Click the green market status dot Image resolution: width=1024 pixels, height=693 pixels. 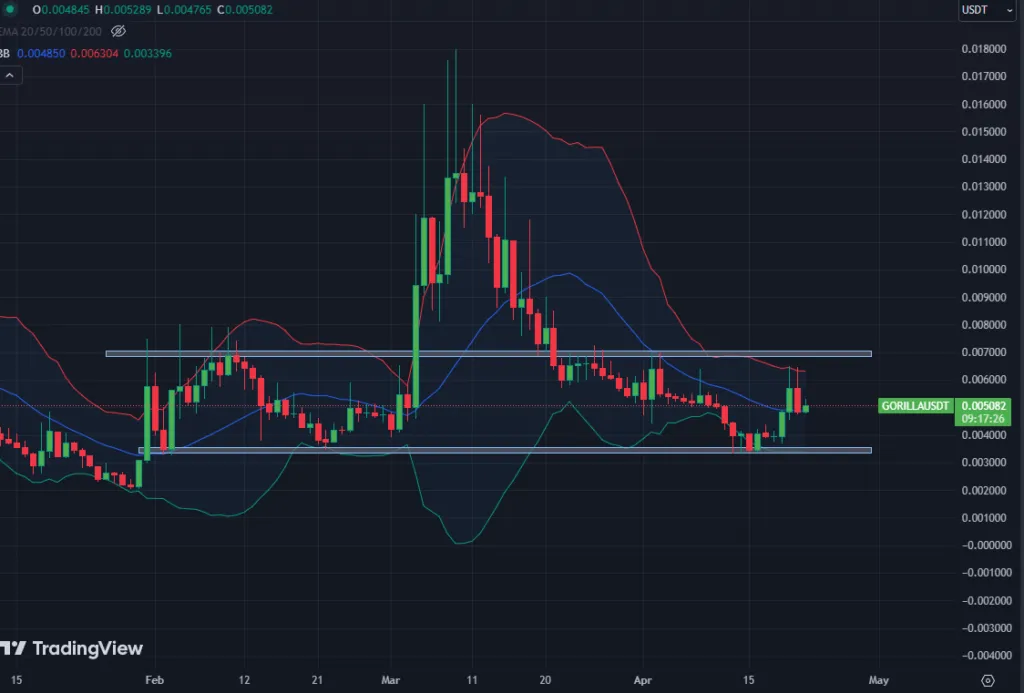coord(9,9)
